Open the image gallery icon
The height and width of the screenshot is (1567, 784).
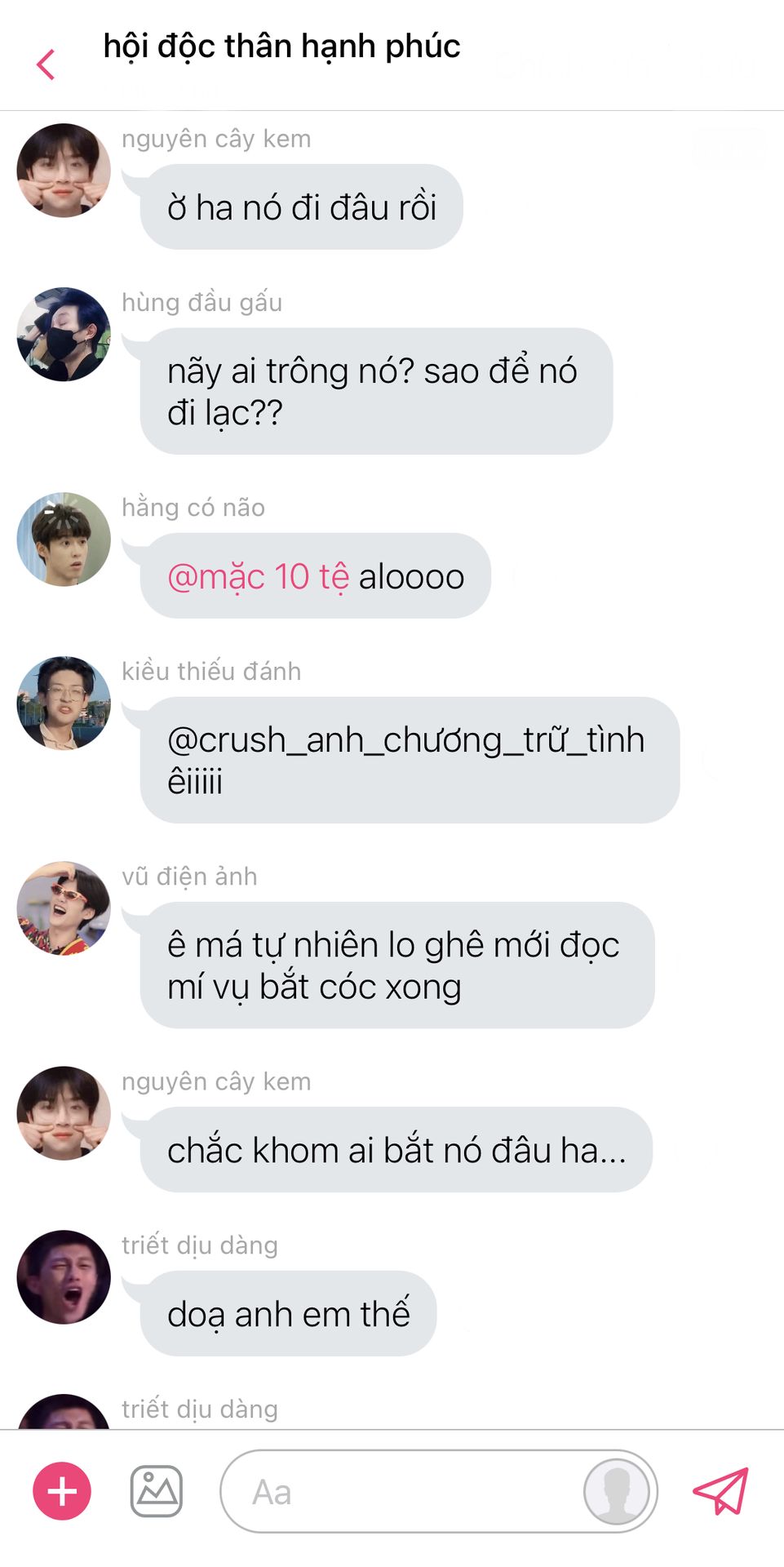coord(157,1491)
